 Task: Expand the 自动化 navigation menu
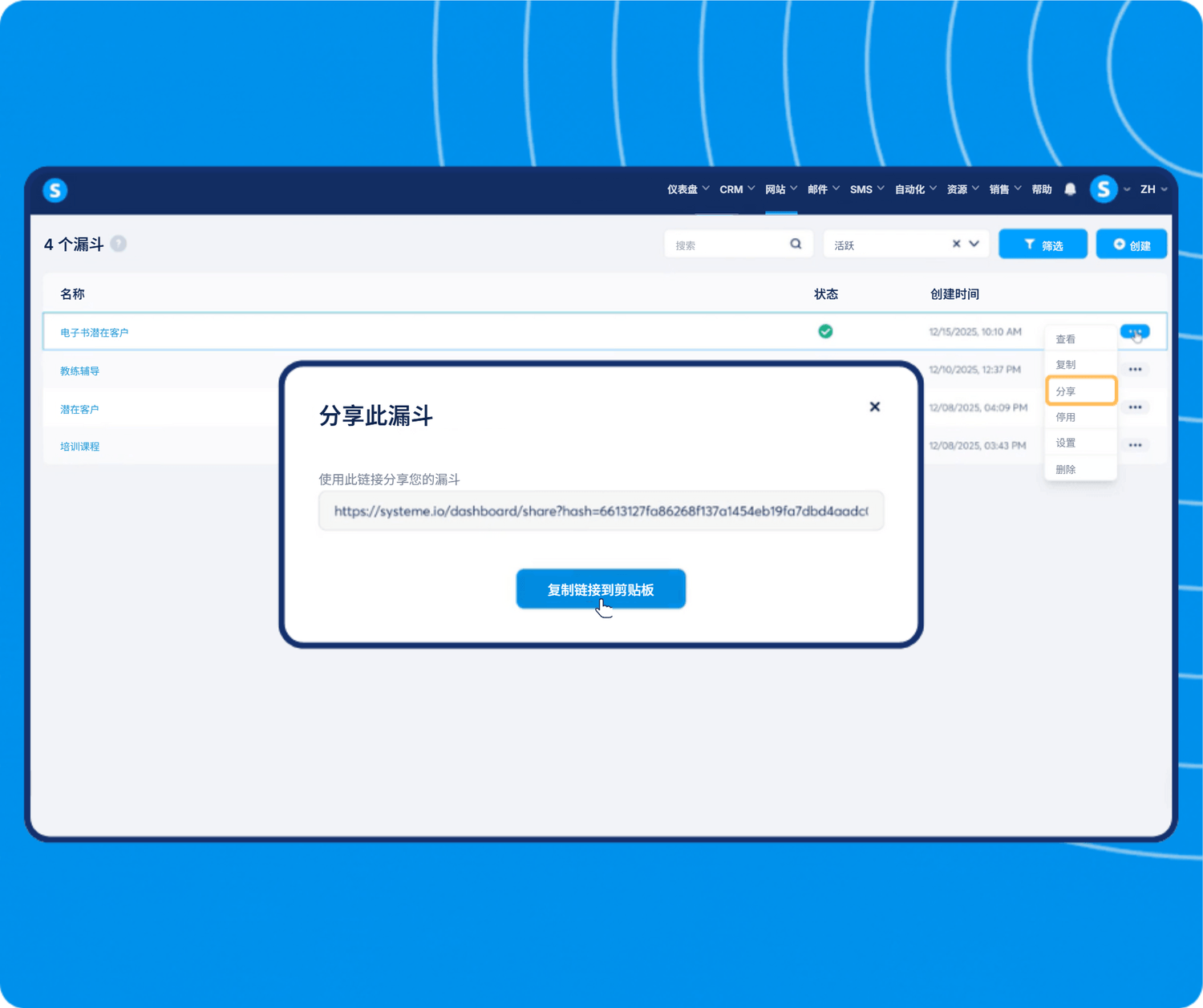point(916,189)
